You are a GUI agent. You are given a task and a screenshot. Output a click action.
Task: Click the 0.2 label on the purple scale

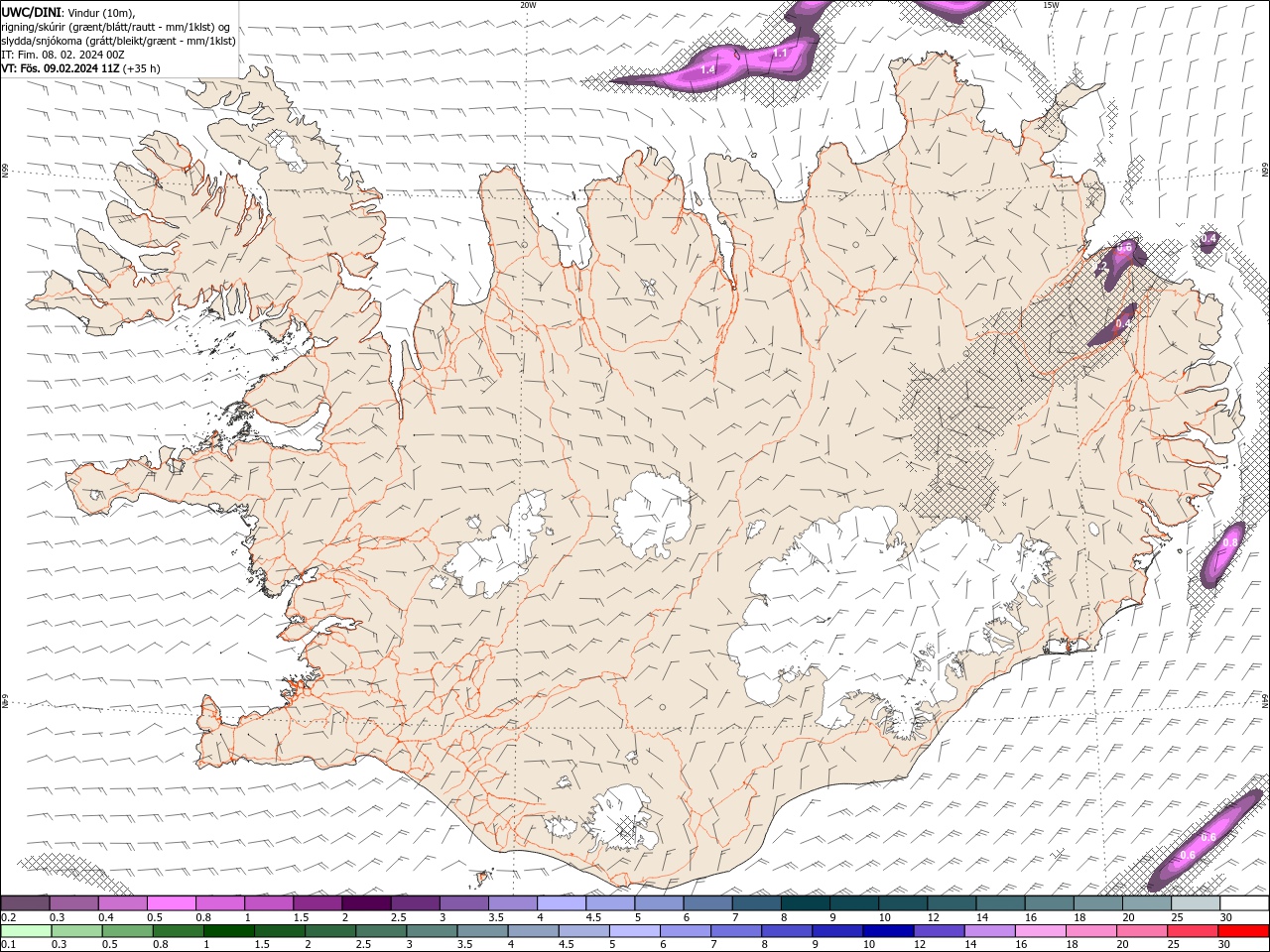[8, 917]
